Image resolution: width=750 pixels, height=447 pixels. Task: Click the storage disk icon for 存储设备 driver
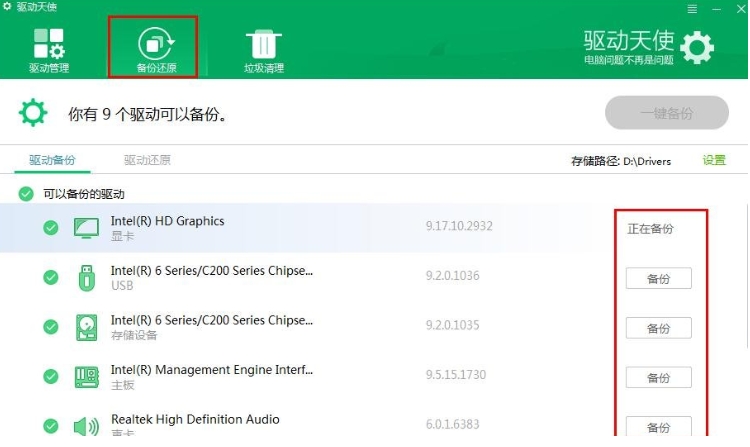[x=87, y=327]
